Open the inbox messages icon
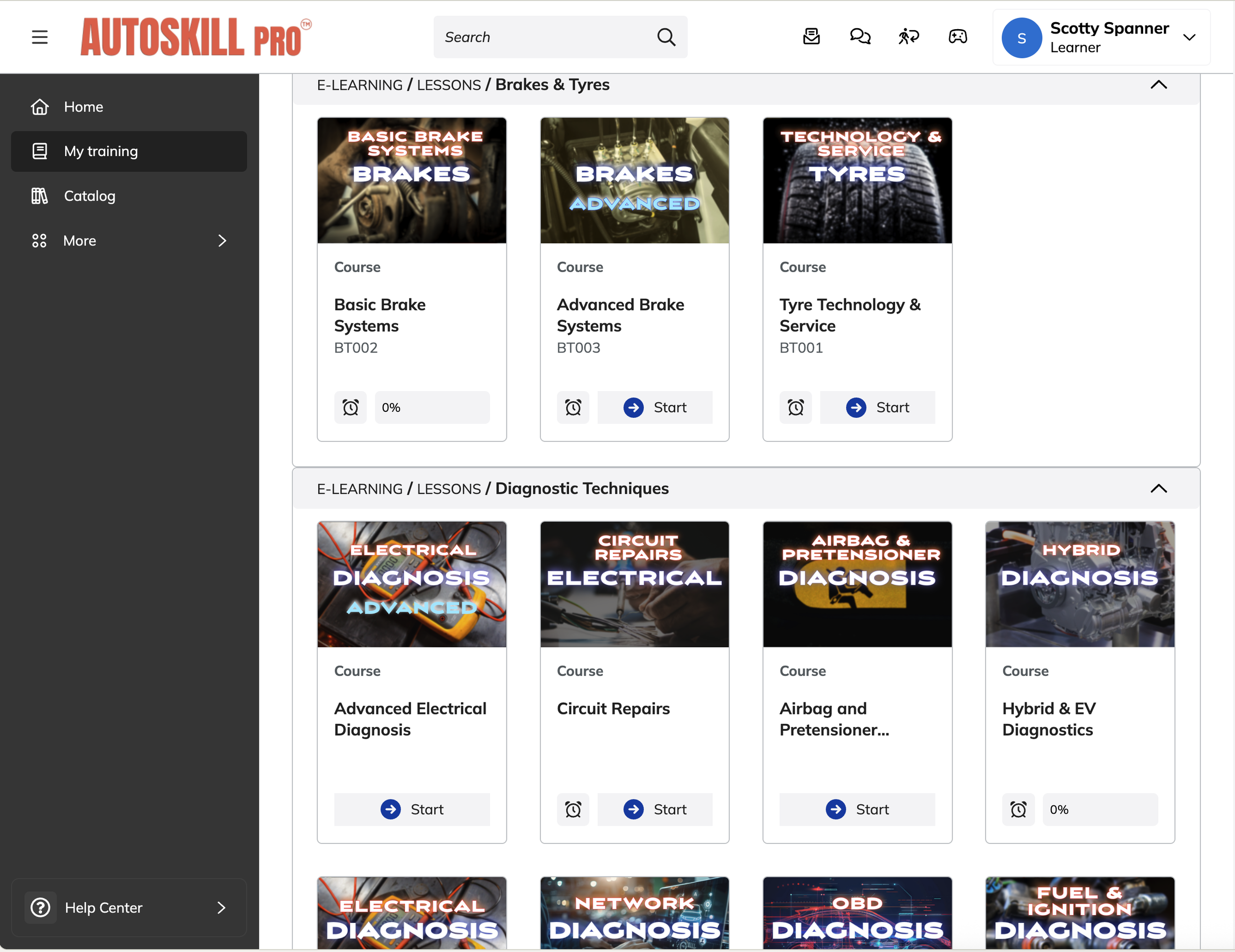Viewport: 1235px width, 952px height. (x=811, y=38)
